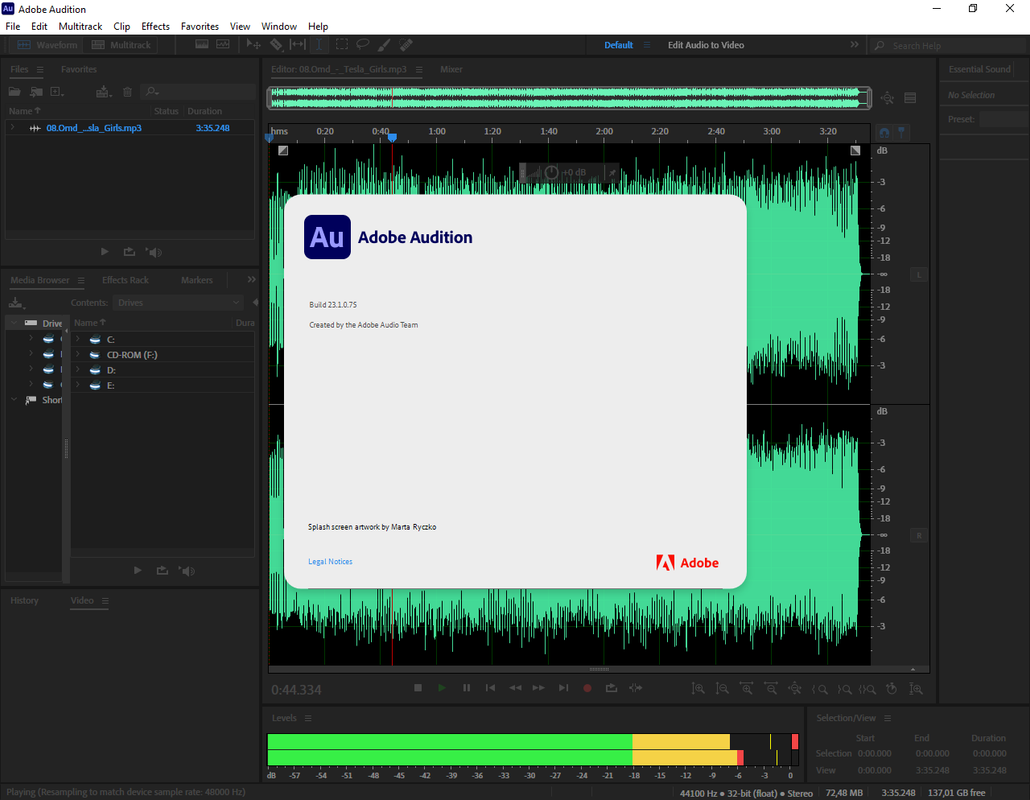
Task: Open Legal Notices link in About dialog
Action: (x=330, y=562)
